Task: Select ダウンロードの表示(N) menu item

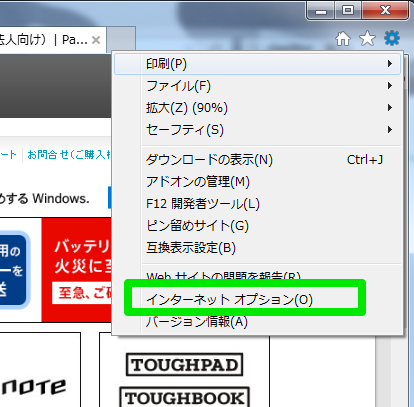Action: [258, 160]
